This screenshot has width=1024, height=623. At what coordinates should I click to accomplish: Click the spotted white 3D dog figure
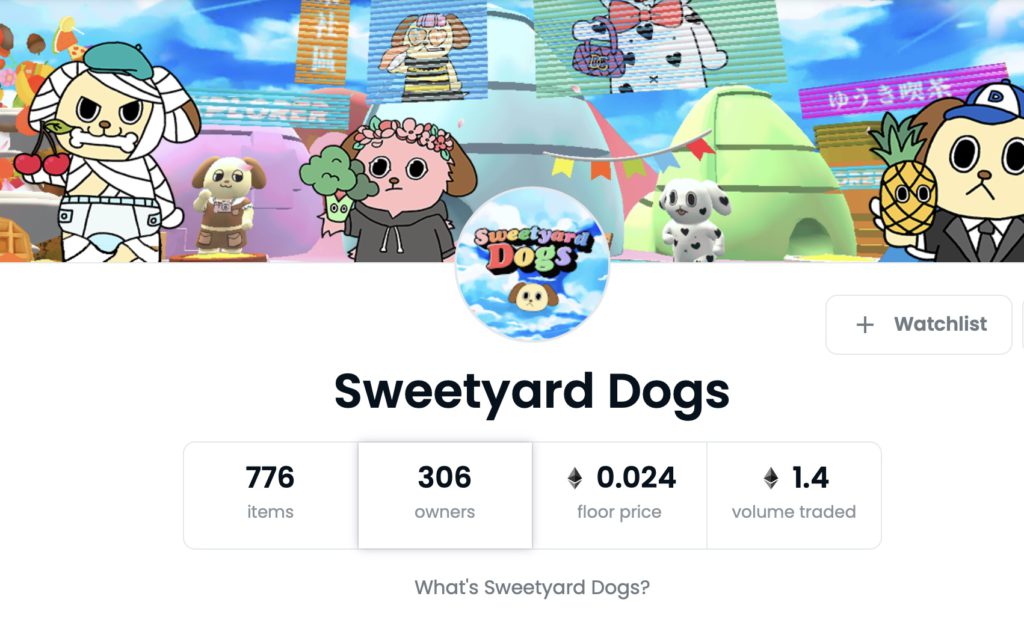coord(694,219)
